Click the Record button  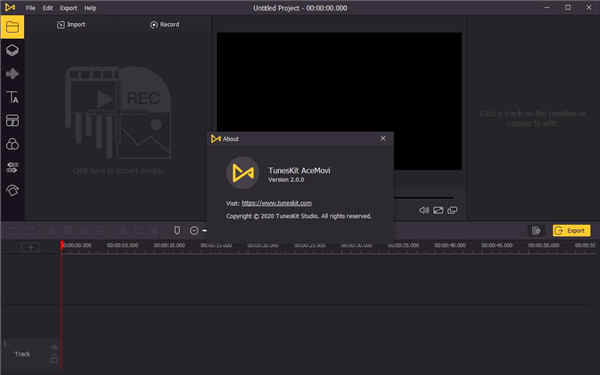point(165,25)
